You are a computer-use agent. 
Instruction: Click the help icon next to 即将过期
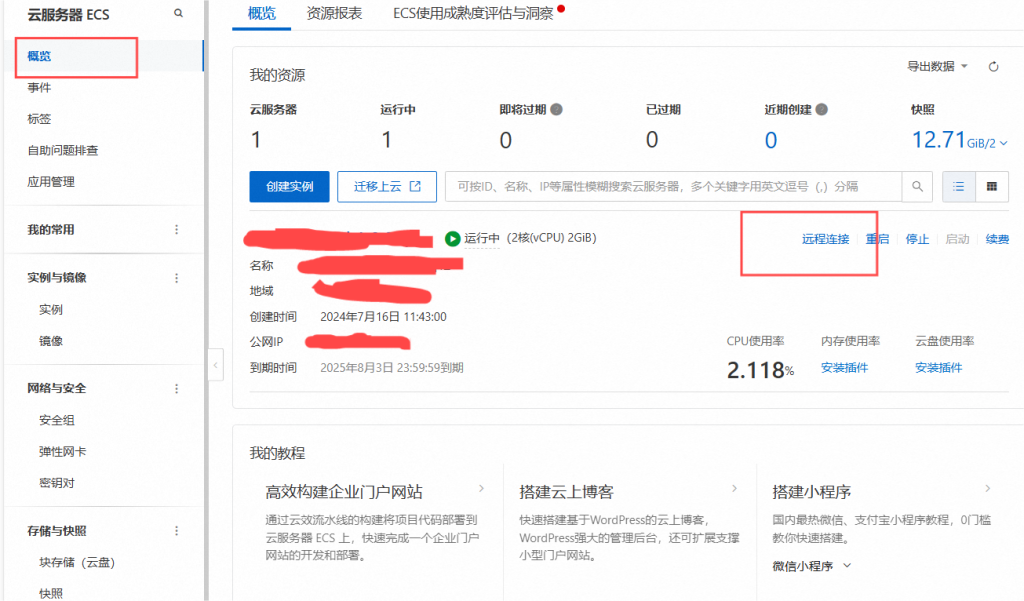coord(556,110)
